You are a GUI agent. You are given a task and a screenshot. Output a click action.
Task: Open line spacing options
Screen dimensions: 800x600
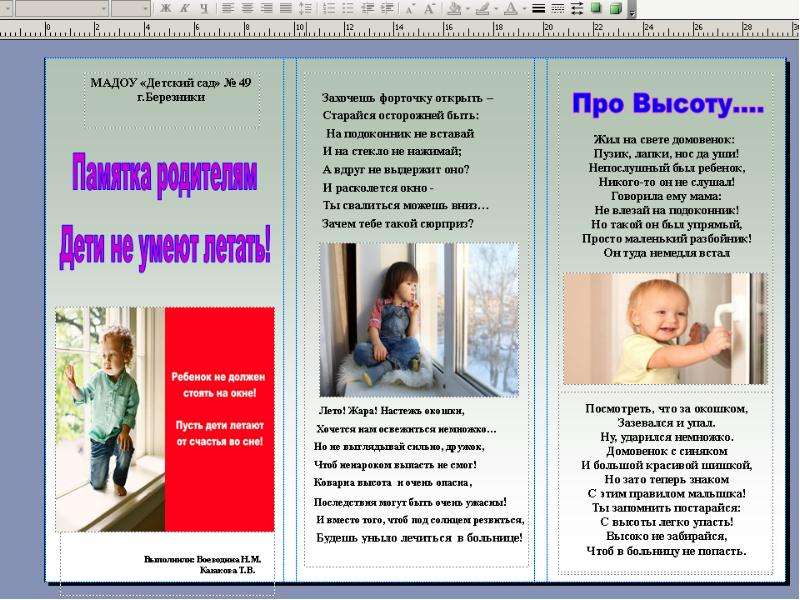coord(305,9)
